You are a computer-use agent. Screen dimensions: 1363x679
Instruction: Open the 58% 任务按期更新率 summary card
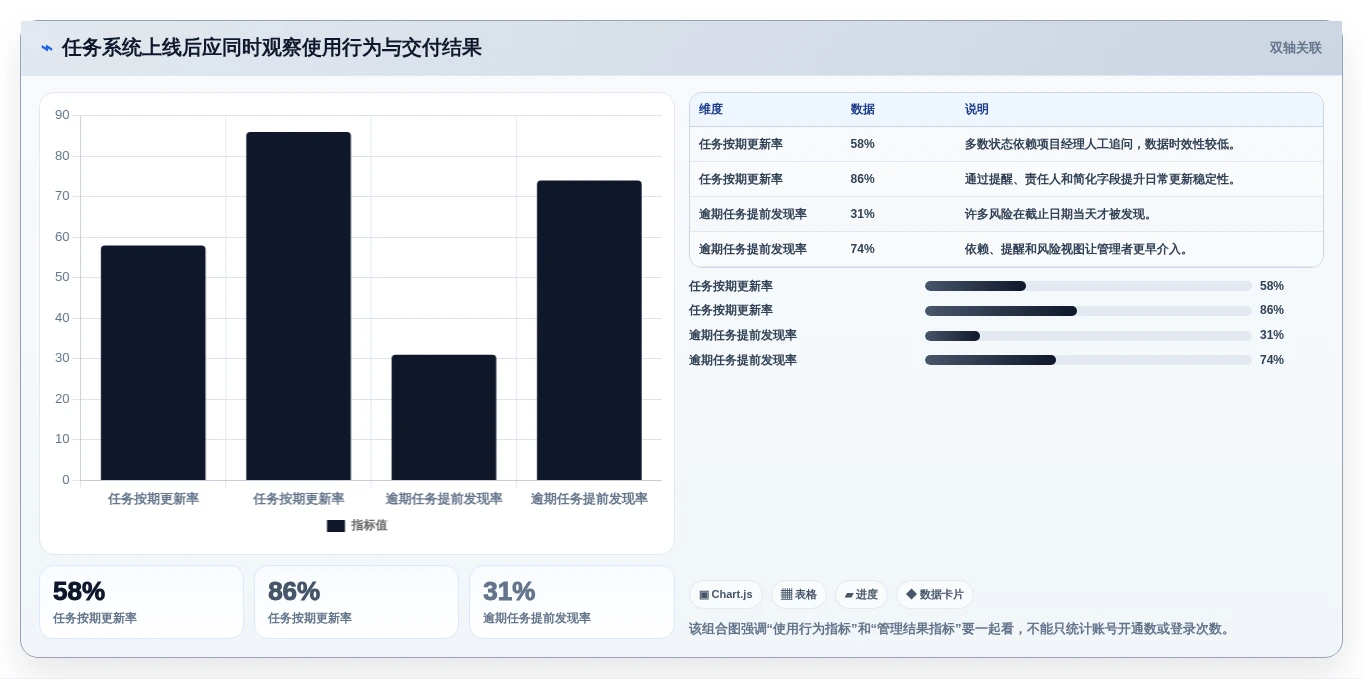141,602
